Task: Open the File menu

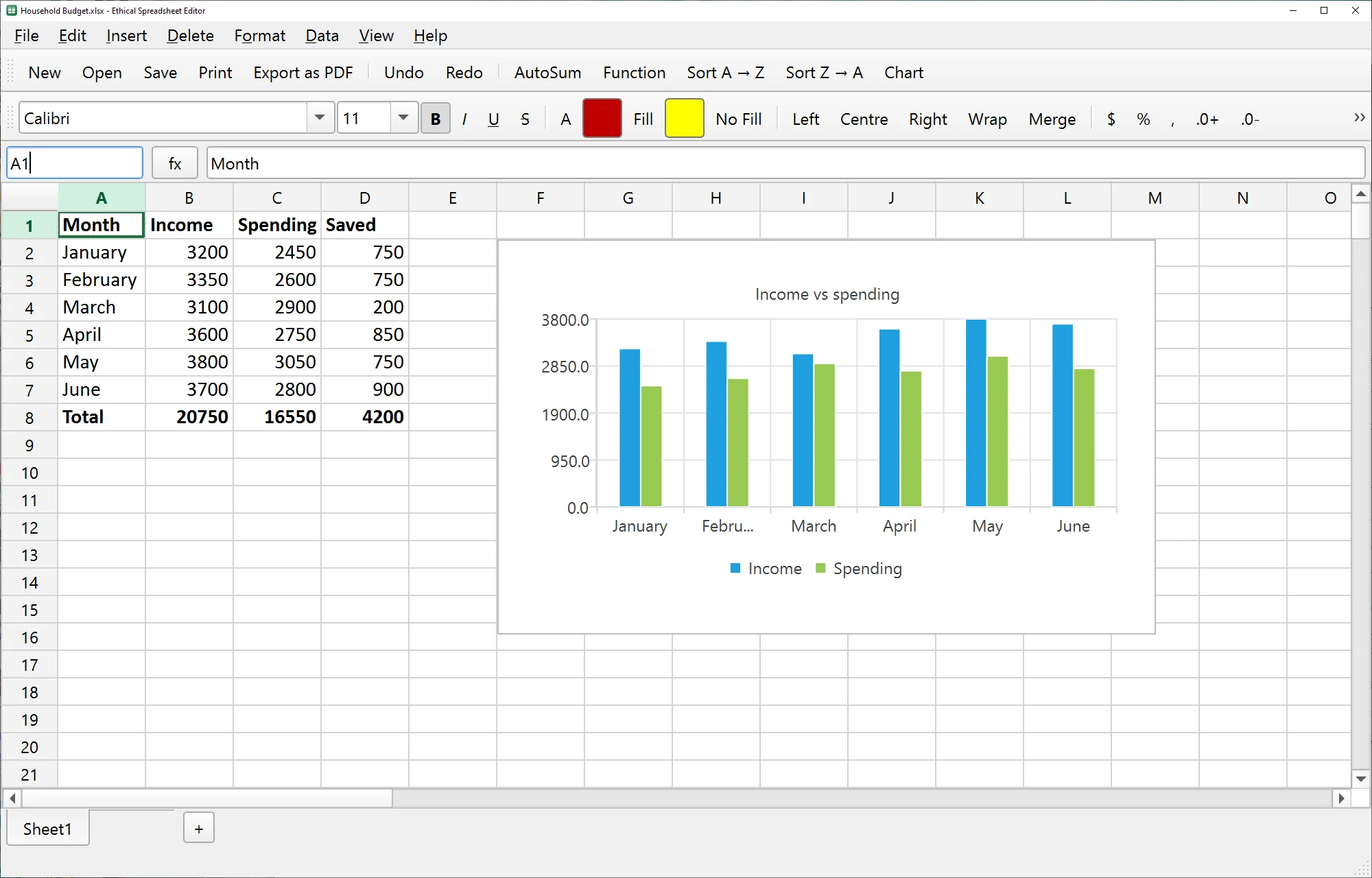Action: click(26, 36)
